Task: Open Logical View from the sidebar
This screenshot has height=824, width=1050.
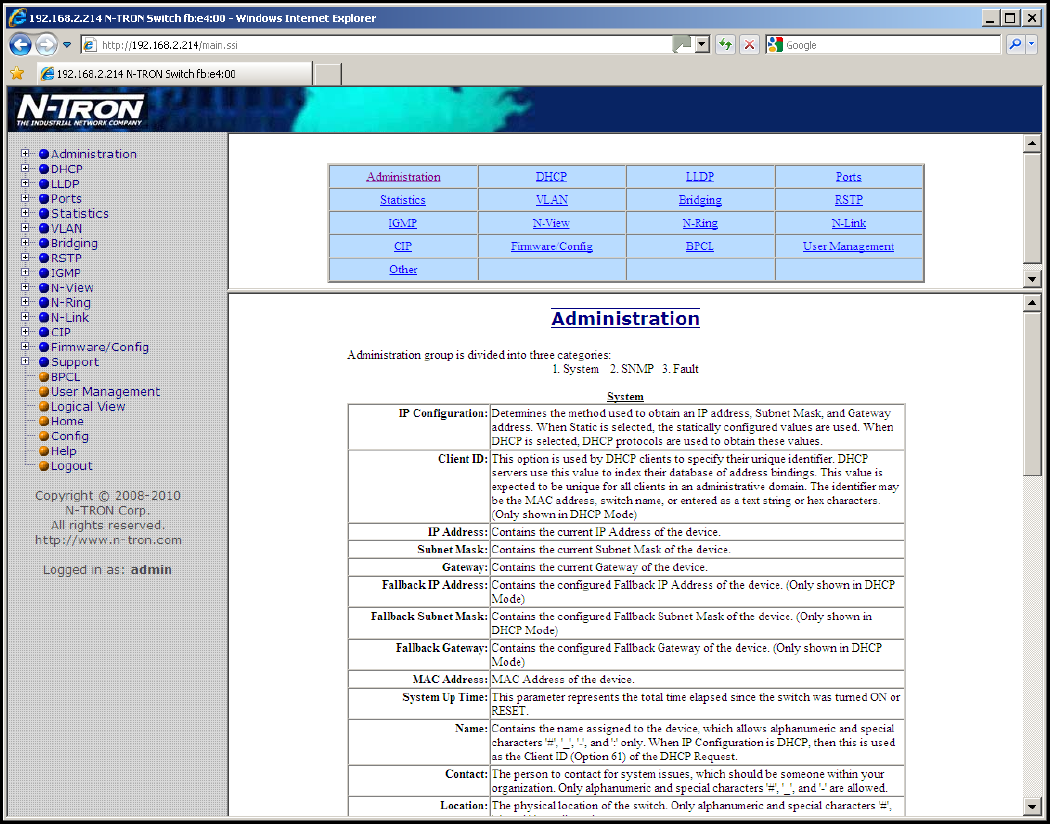Action: 88,406
